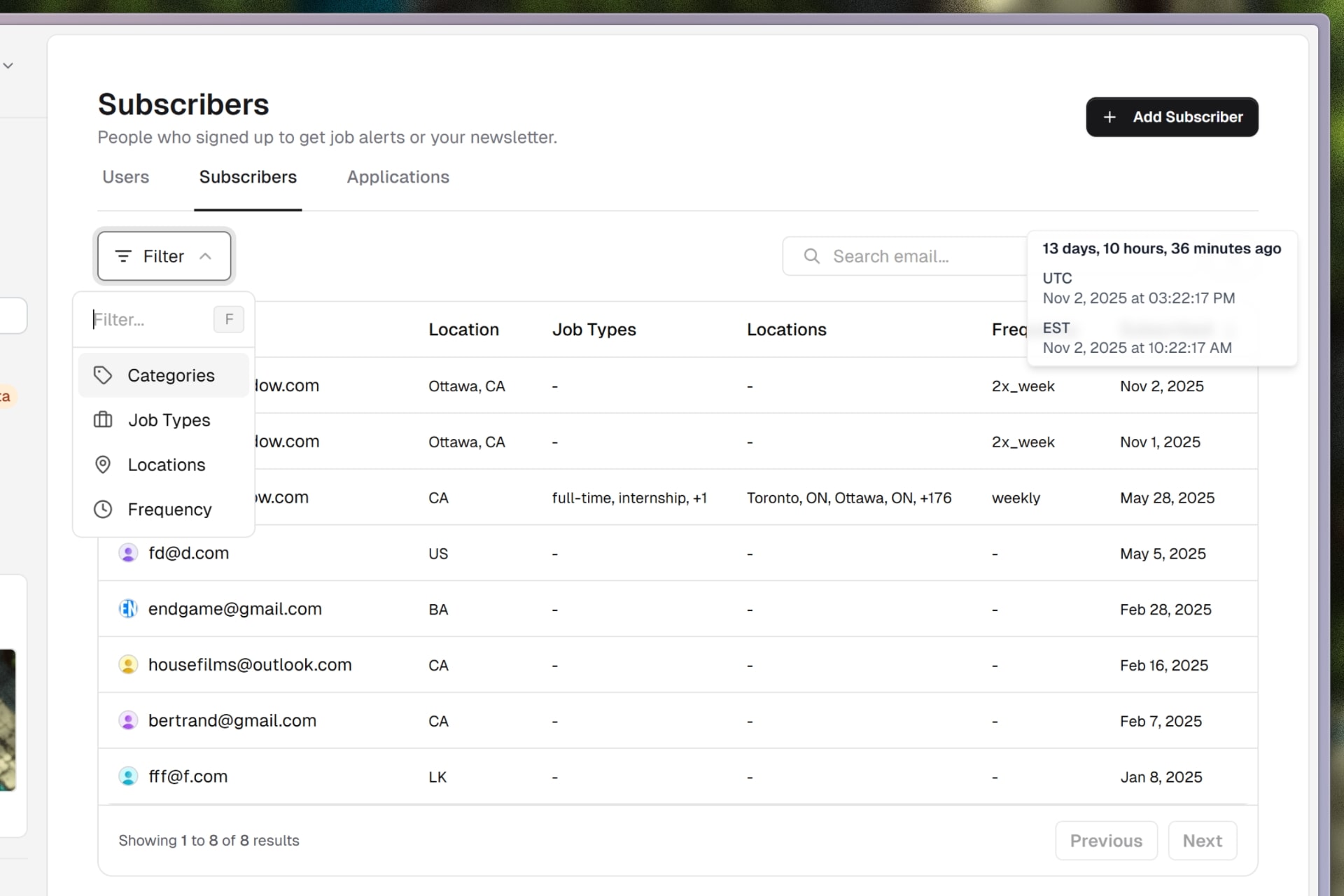Open the Filter dropdown

(163, 255)
